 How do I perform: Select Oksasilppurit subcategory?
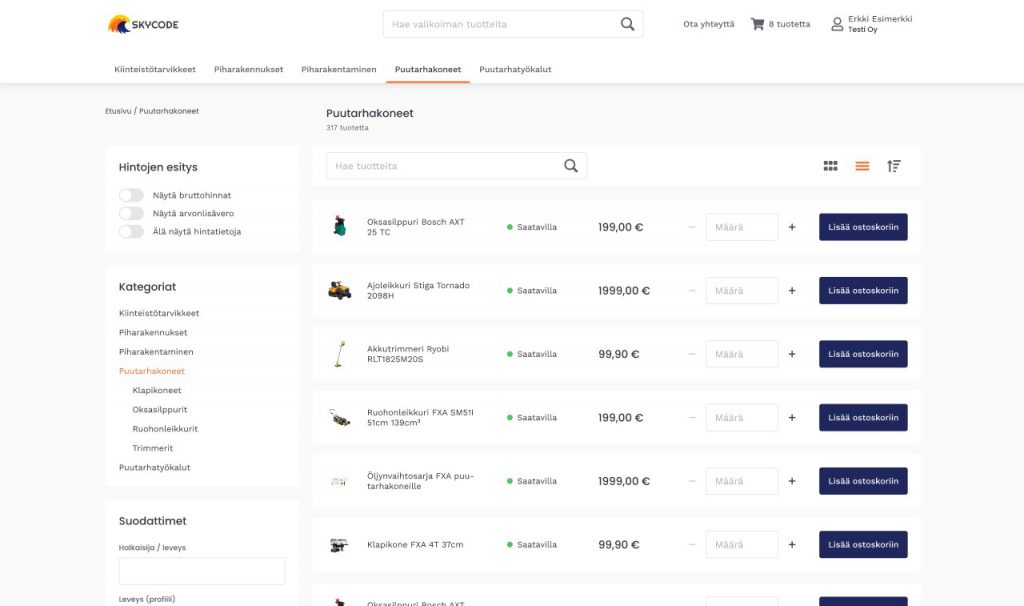(159, 409)
